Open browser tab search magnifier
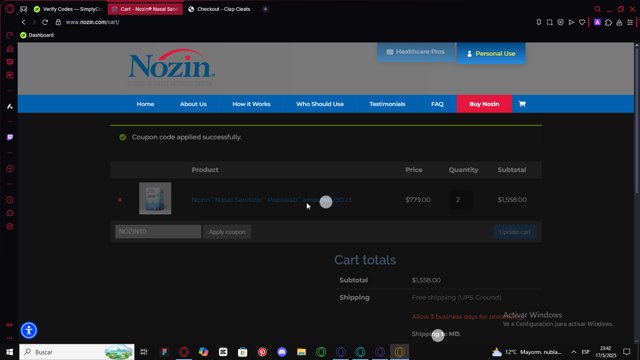The image size is (640, 360). click(597, 9)
